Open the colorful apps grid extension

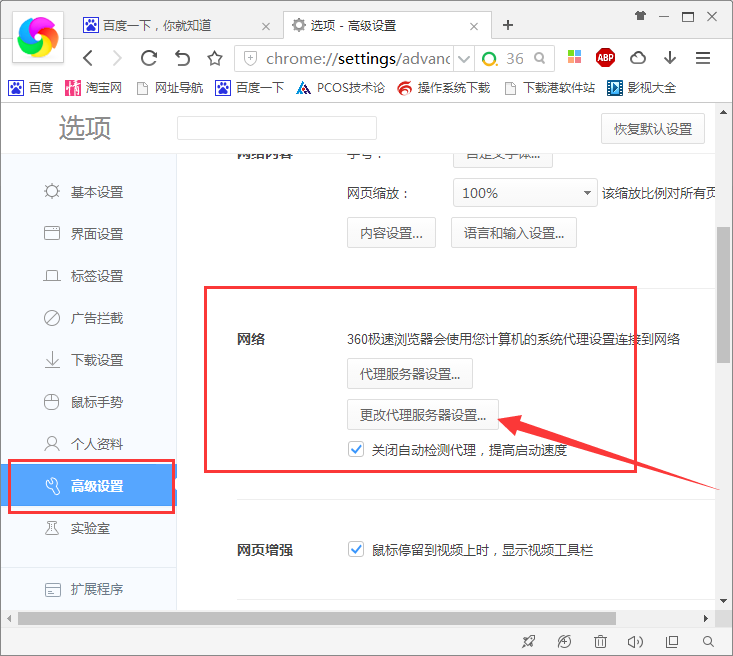(x=575, y=57)
